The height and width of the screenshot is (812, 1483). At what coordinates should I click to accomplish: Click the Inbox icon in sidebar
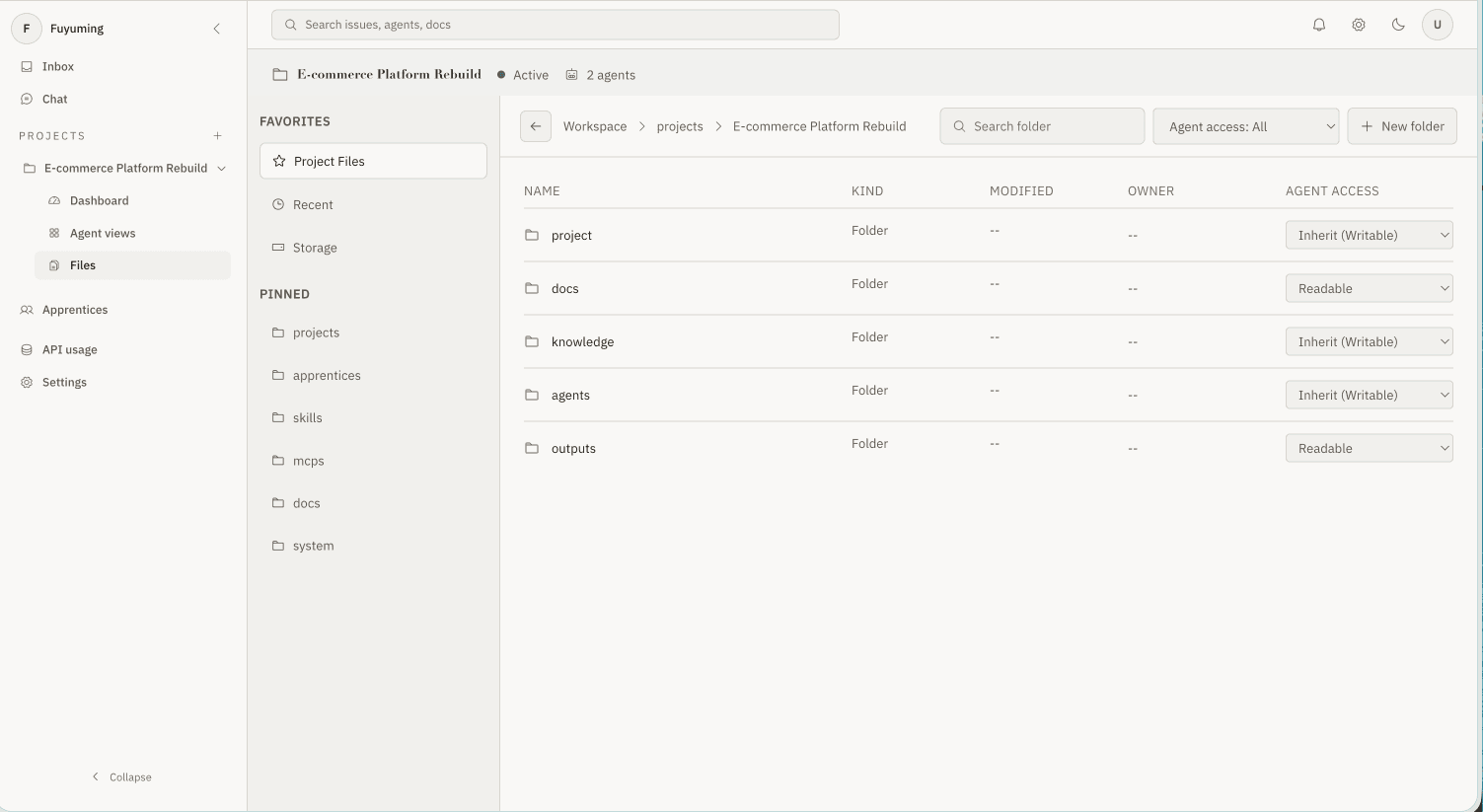click(x=27, y=66)
